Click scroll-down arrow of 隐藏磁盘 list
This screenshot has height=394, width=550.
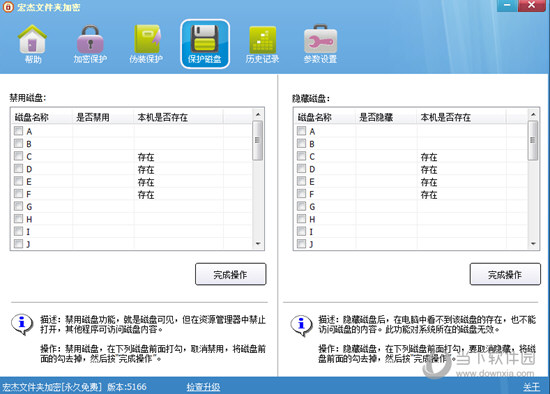click(x=533, y=243)
